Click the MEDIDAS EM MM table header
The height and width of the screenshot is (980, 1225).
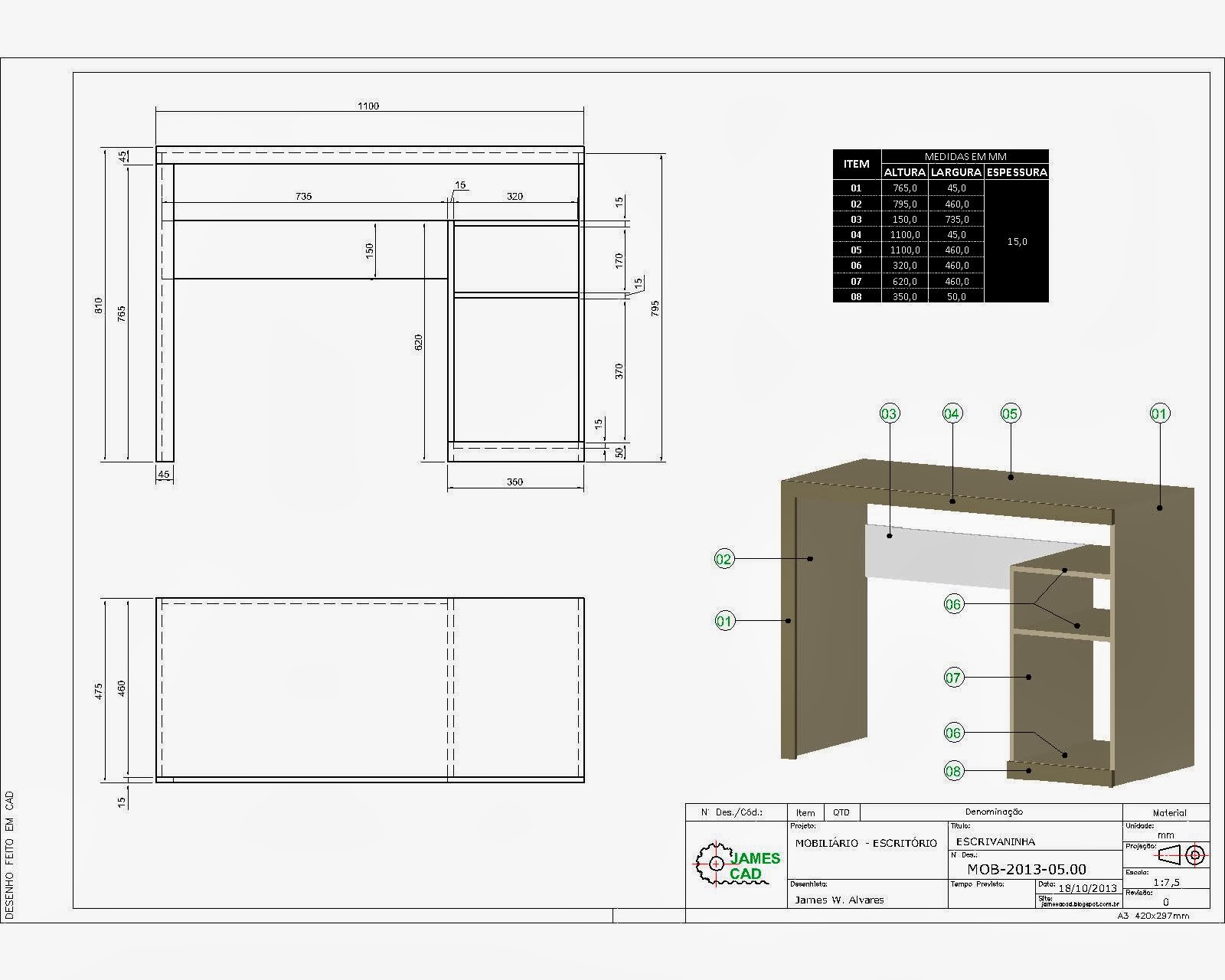(965, 156)
